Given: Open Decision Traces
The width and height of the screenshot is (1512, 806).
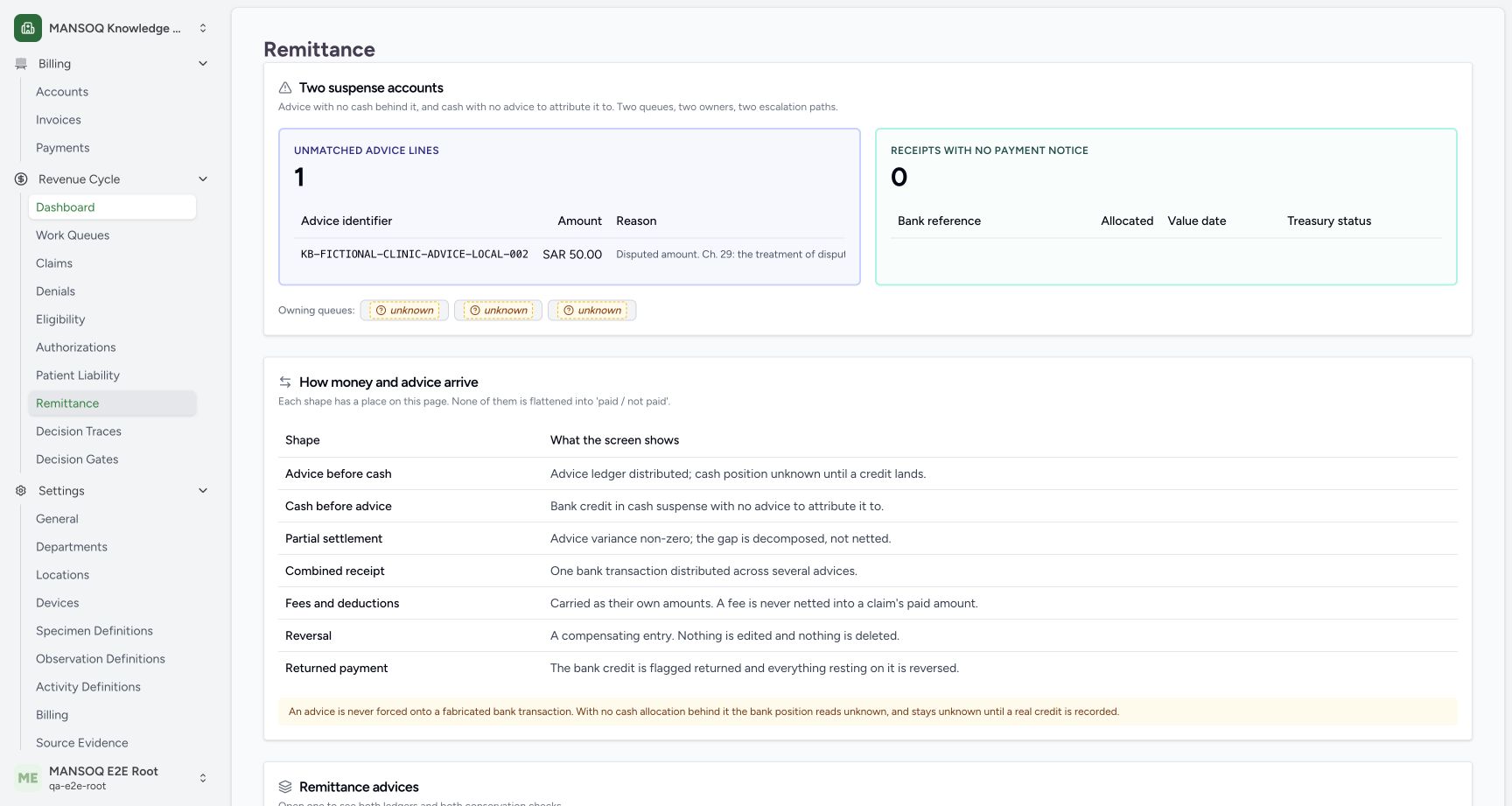Looking at the screenshot, I should [x=112, y=431].
